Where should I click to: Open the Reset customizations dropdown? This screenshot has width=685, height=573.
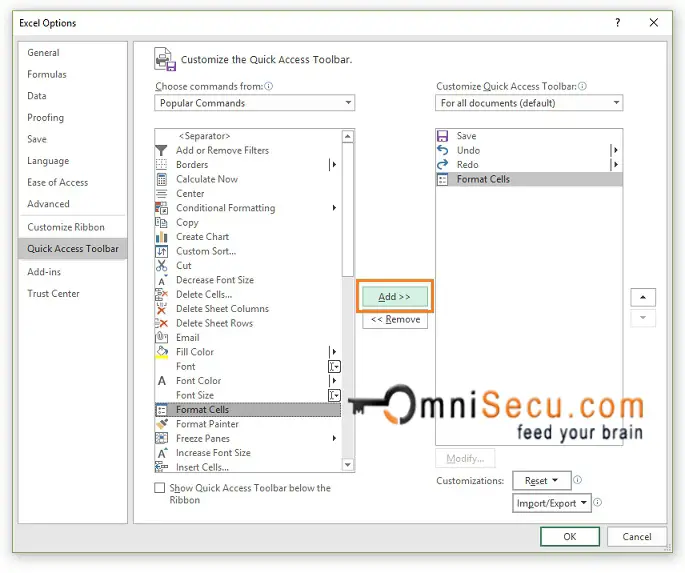[x=541, y=480]
